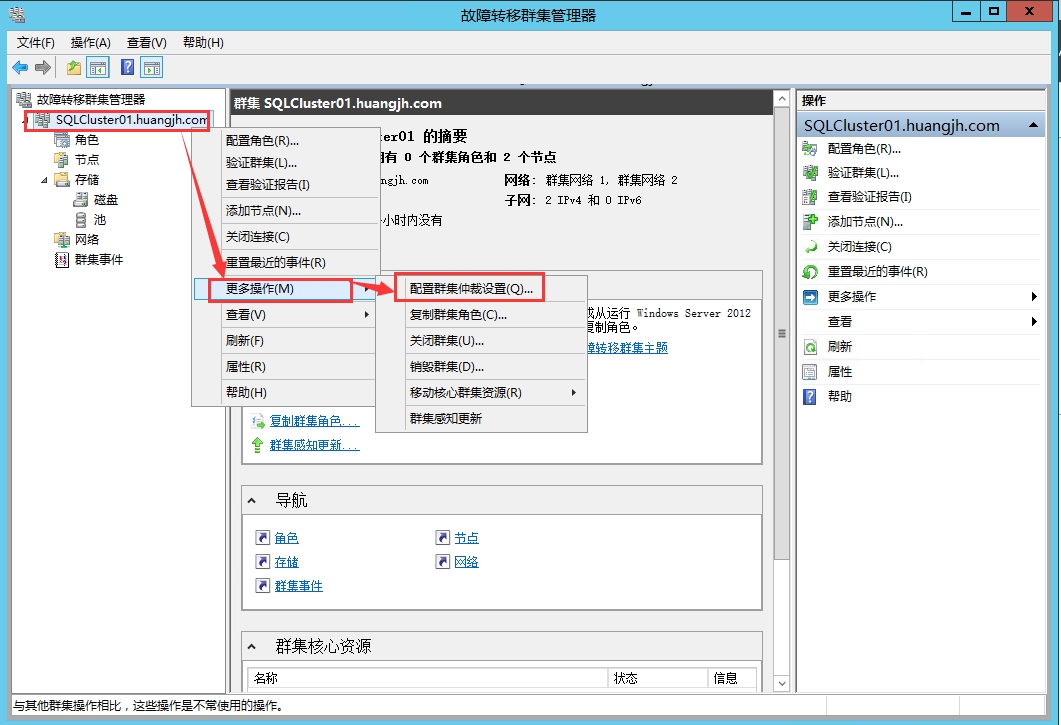Screen dimensions: 1061x725
Task: Collapse SQLCluster01.huangjh.com actions section header
Action: (1033, 125)
